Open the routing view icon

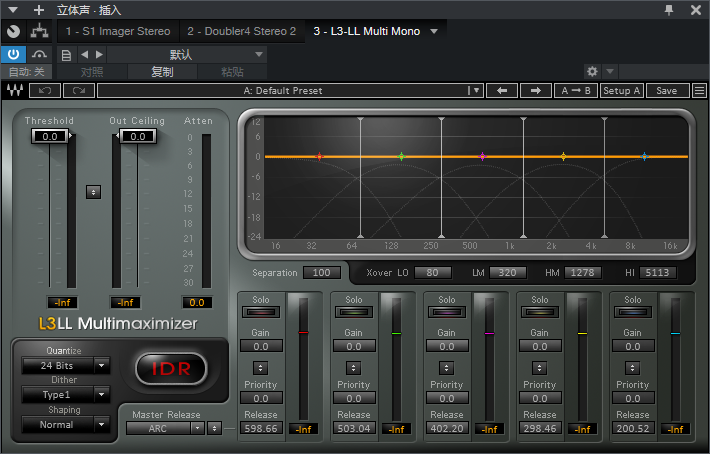(x=39, y=31)
